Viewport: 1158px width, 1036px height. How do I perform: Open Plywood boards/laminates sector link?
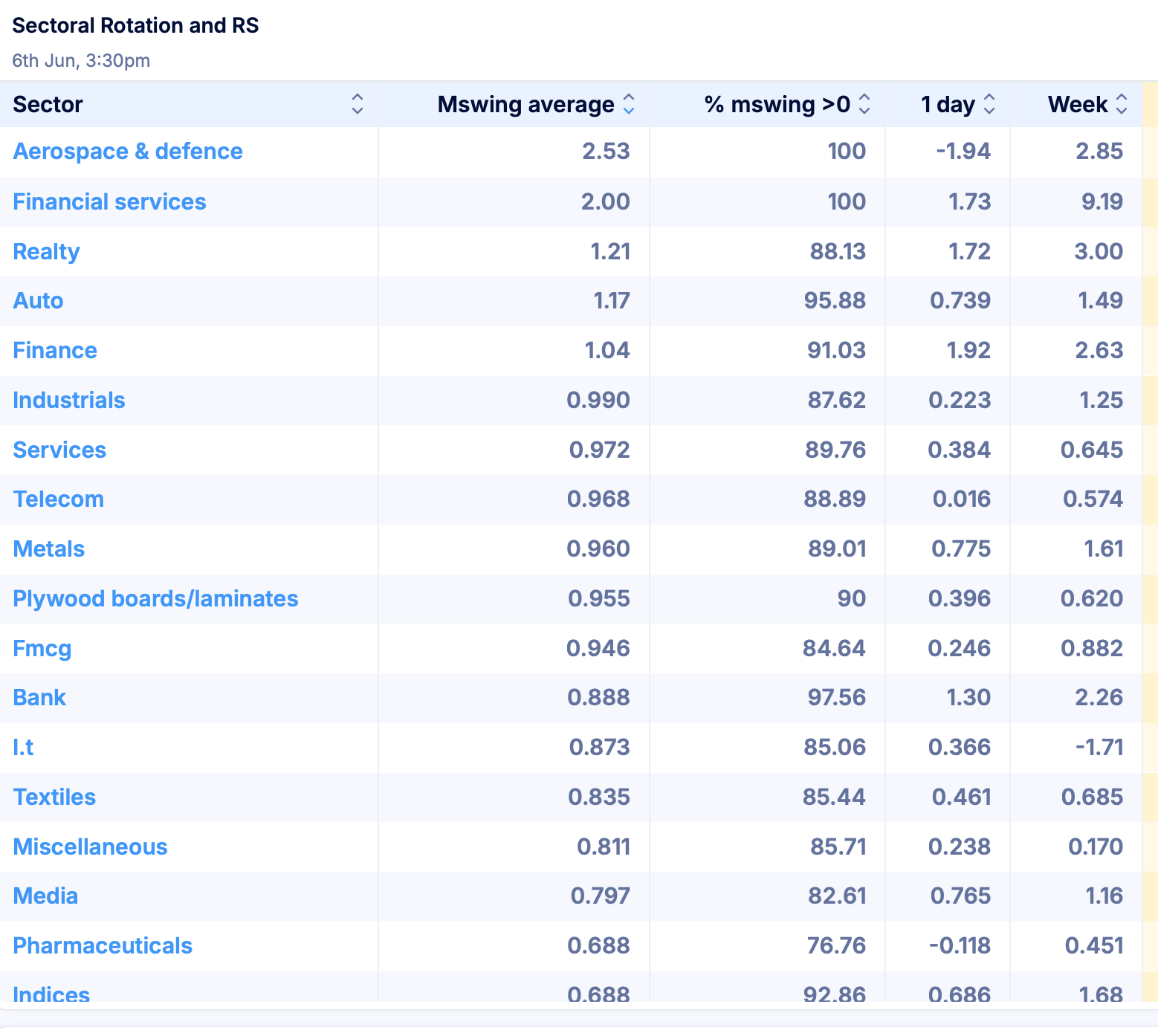coord(155,599)
